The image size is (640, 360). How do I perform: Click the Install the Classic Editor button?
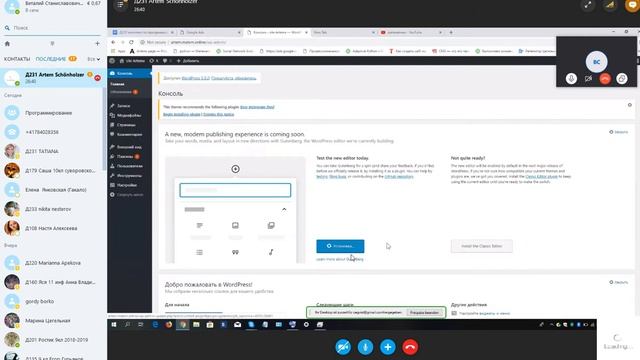coord(482,246)
